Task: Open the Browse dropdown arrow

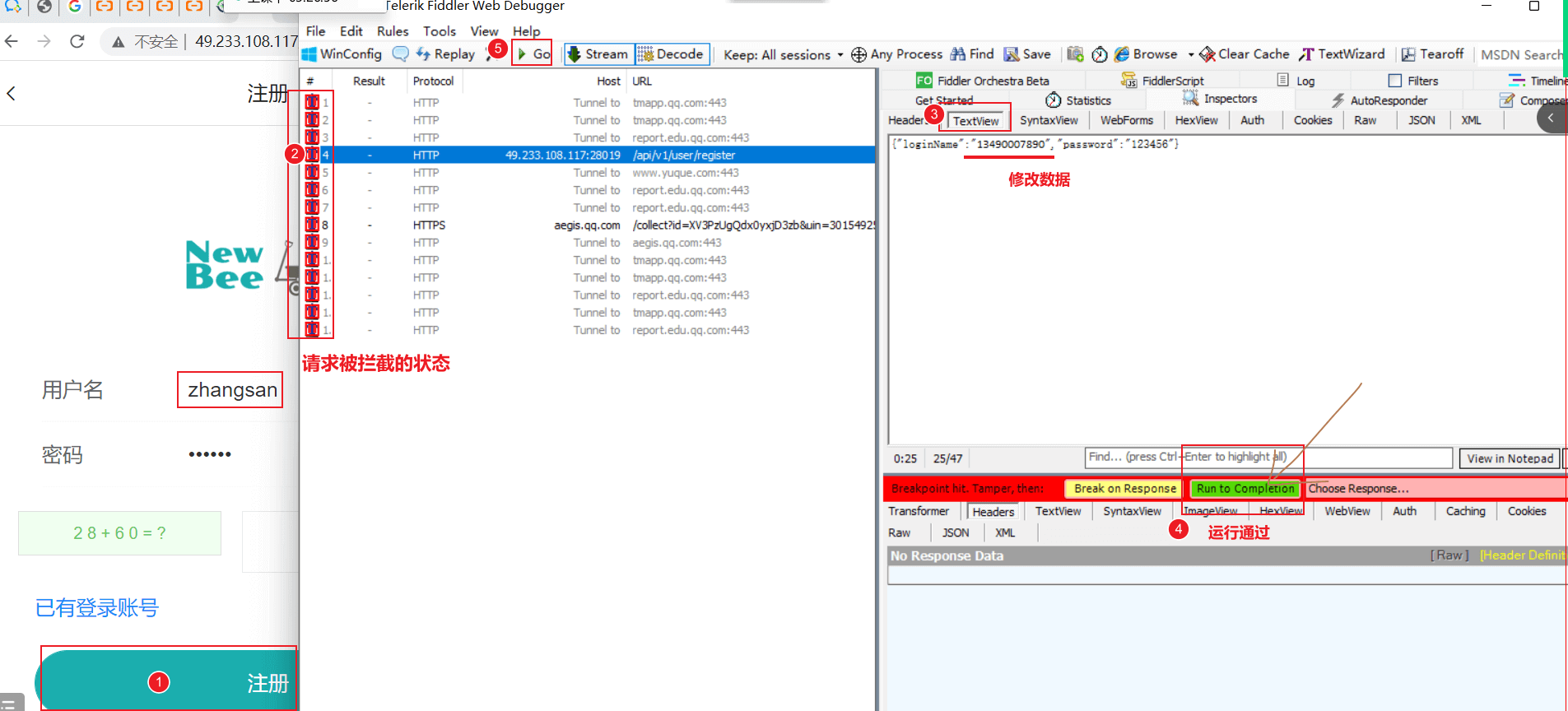Action: coord(1190,55)
